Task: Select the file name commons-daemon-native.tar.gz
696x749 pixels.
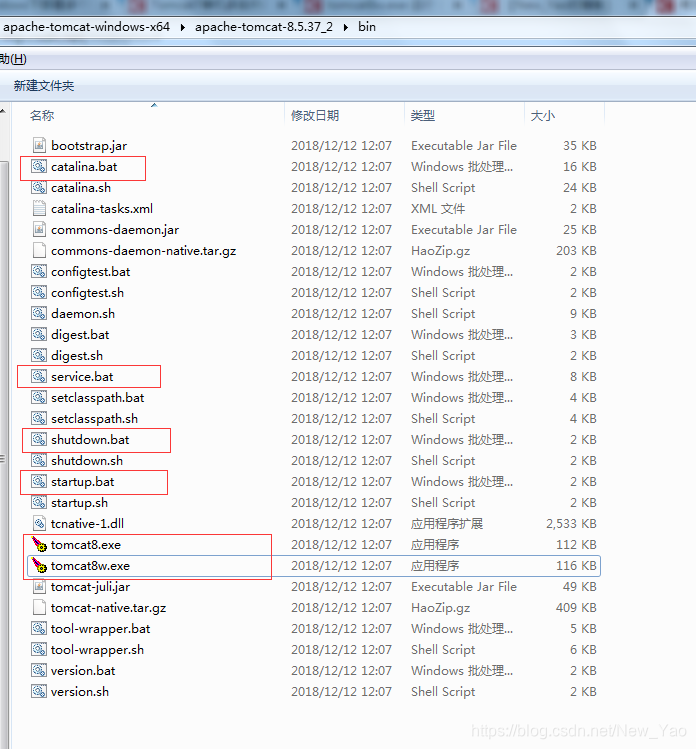Action: 144,251
